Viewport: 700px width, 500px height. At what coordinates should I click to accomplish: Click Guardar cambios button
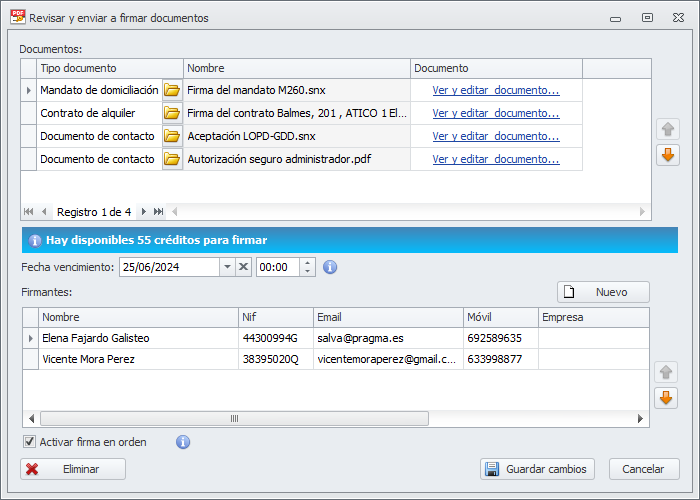click(x=537, y=469)
